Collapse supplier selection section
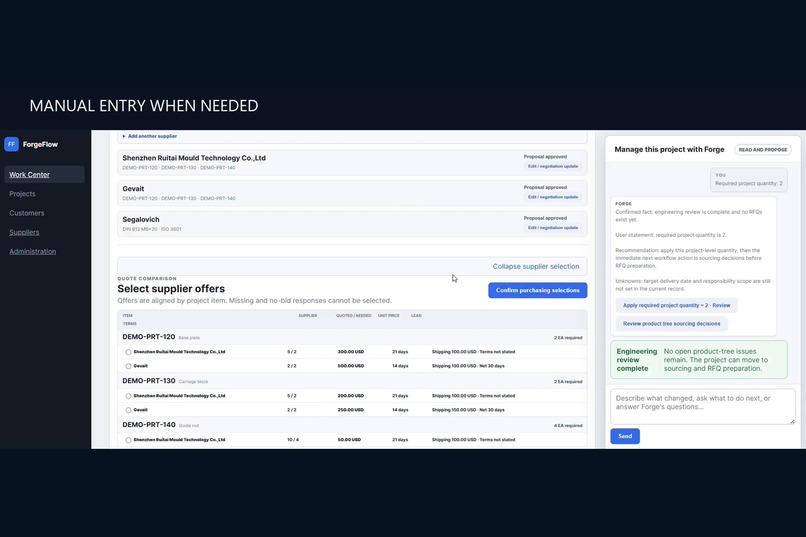Screen dimensions: 806x537 [536, 266]
